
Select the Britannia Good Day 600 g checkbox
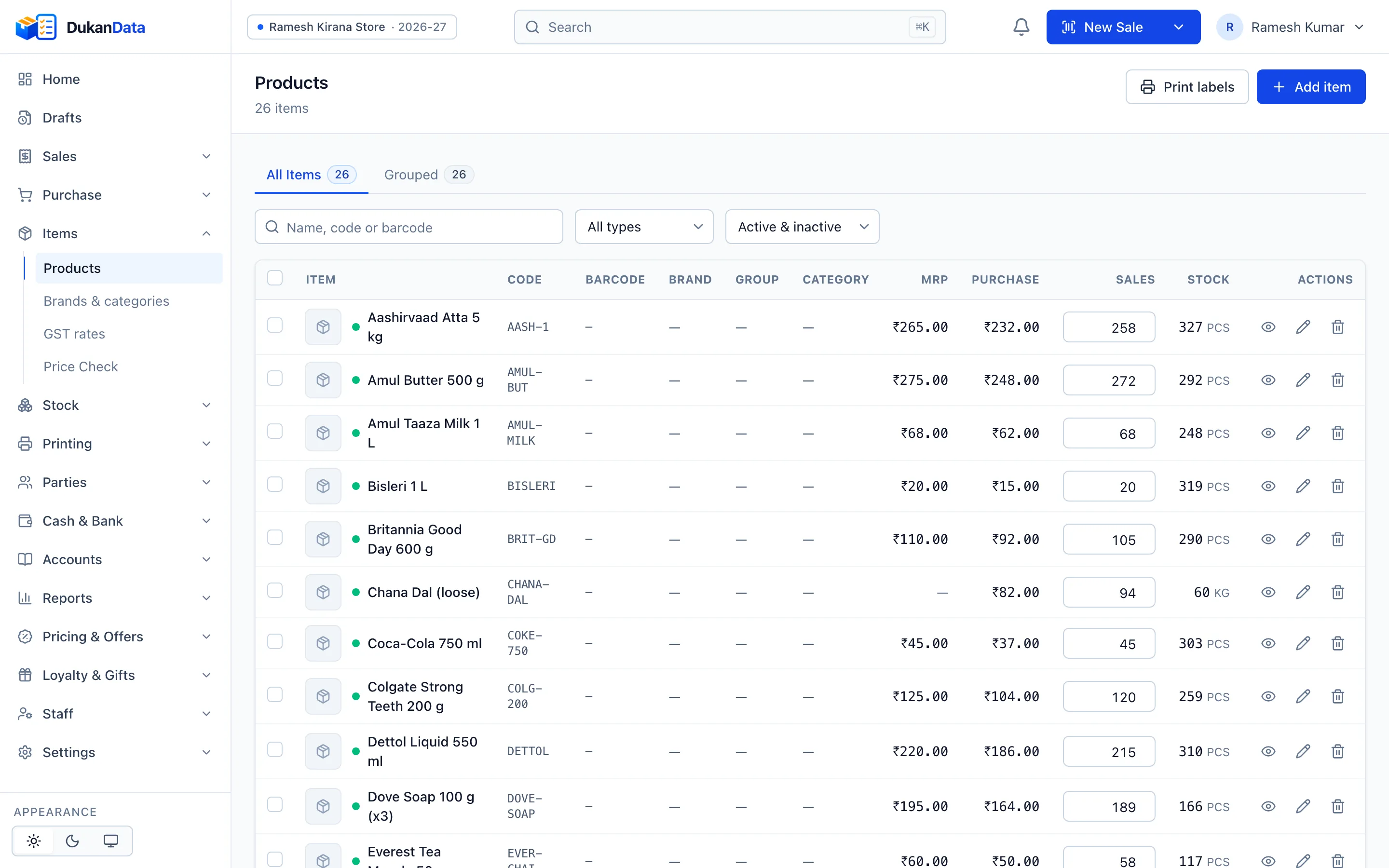[x=275, y=537]
